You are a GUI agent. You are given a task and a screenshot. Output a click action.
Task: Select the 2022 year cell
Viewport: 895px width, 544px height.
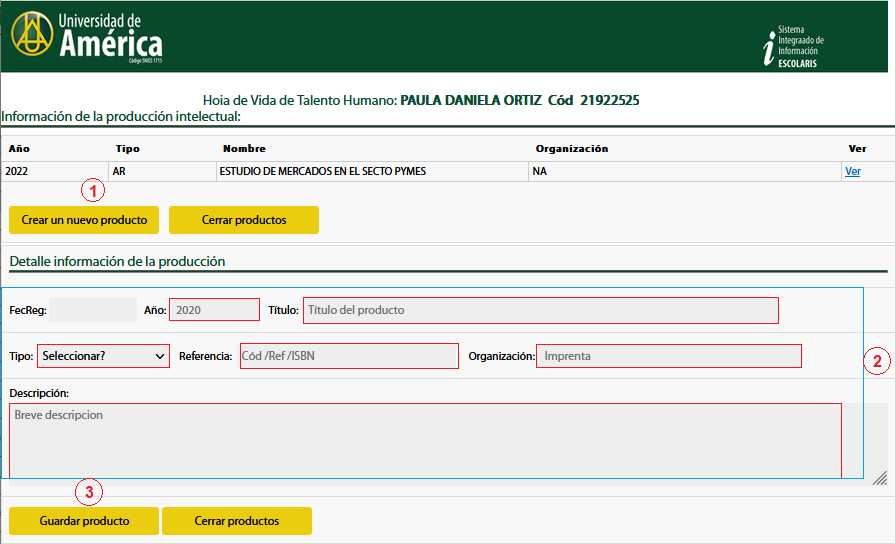(x=55, y=171)
